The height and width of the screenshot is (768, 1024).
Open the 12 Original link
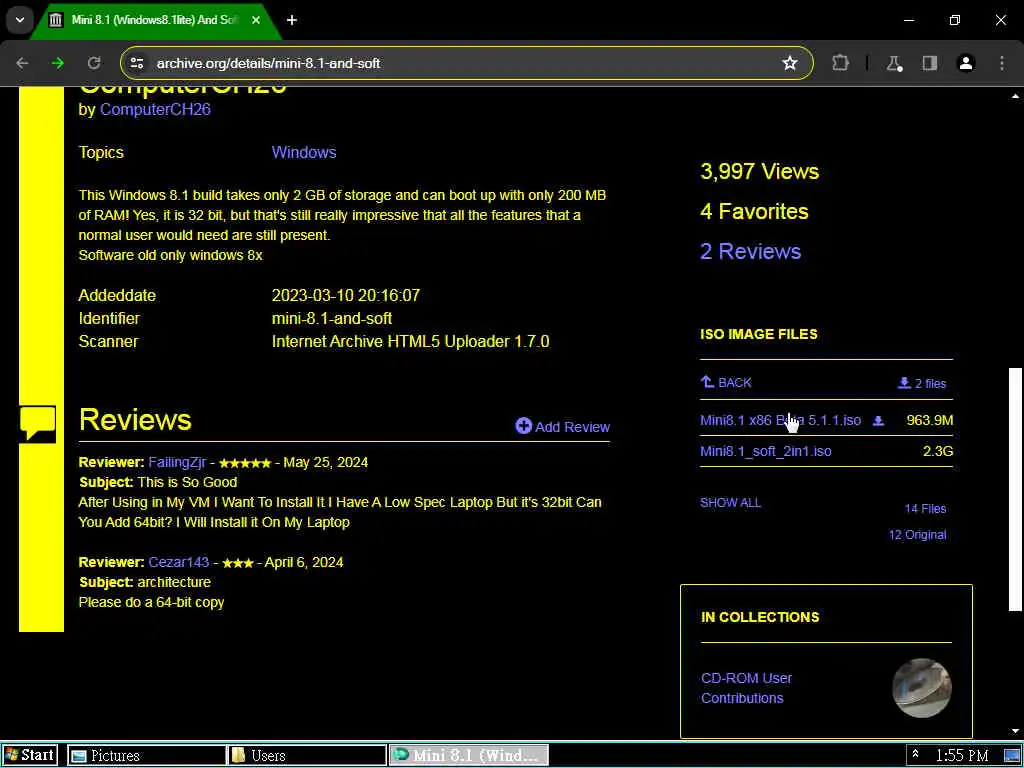917,535
